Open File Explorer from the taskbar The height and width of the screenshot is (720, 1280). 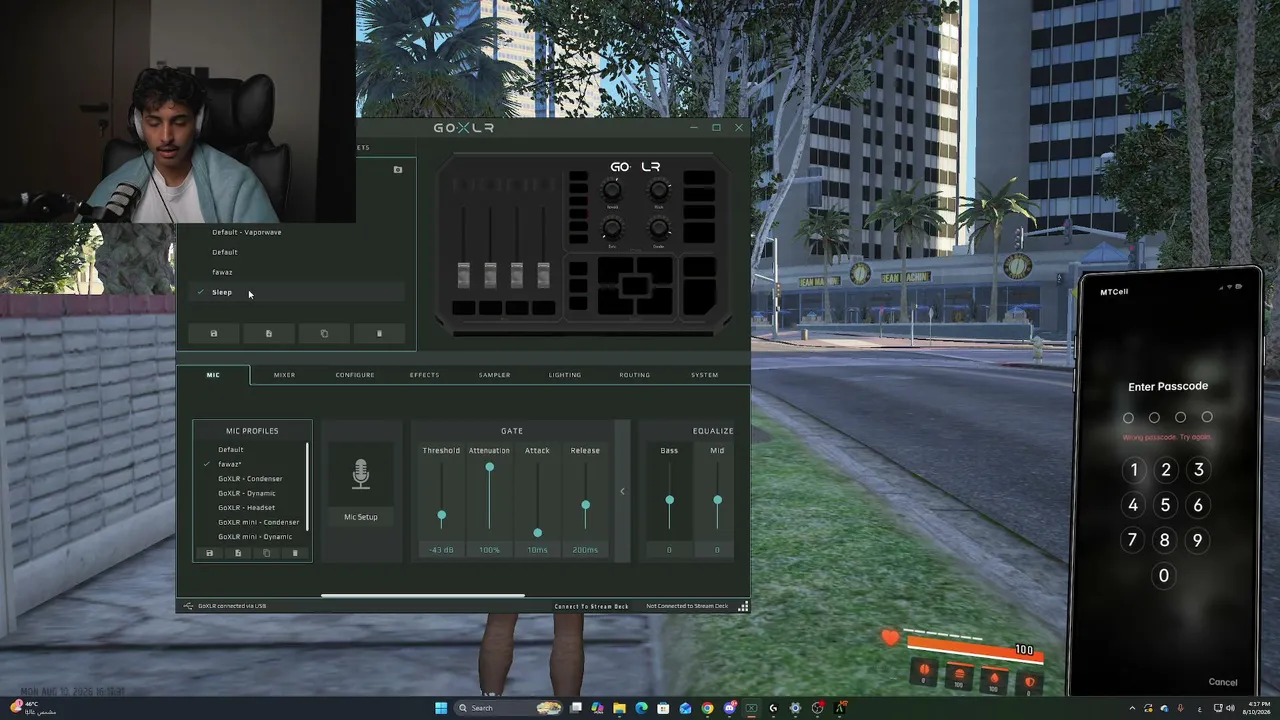click(619, 708)
